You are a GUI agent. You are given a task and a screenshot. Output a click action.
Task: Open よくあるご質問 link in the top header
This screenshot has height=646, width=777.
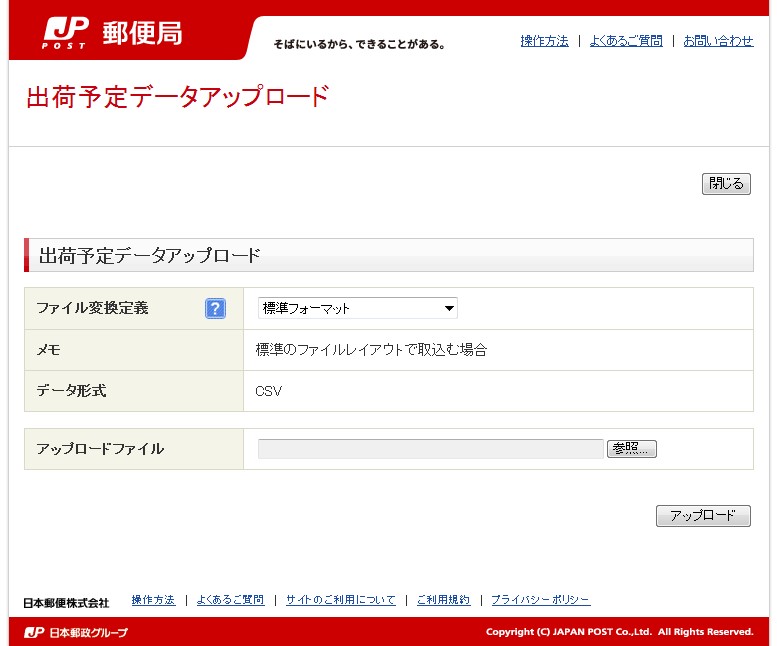625,41
